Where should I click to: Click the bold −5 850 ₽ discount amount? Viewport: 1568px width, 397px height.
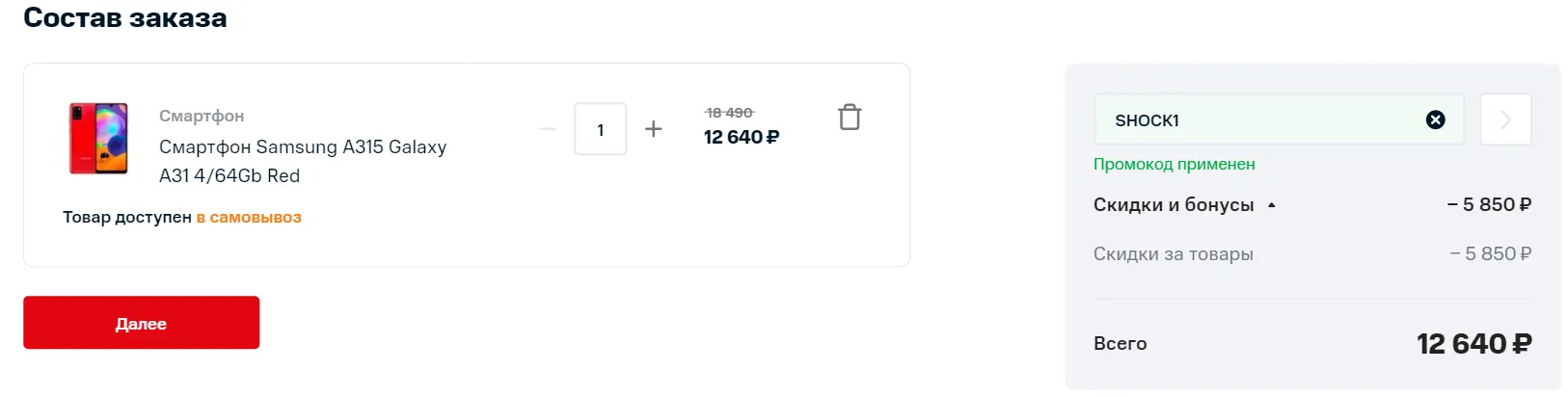tap(1488, 205)
